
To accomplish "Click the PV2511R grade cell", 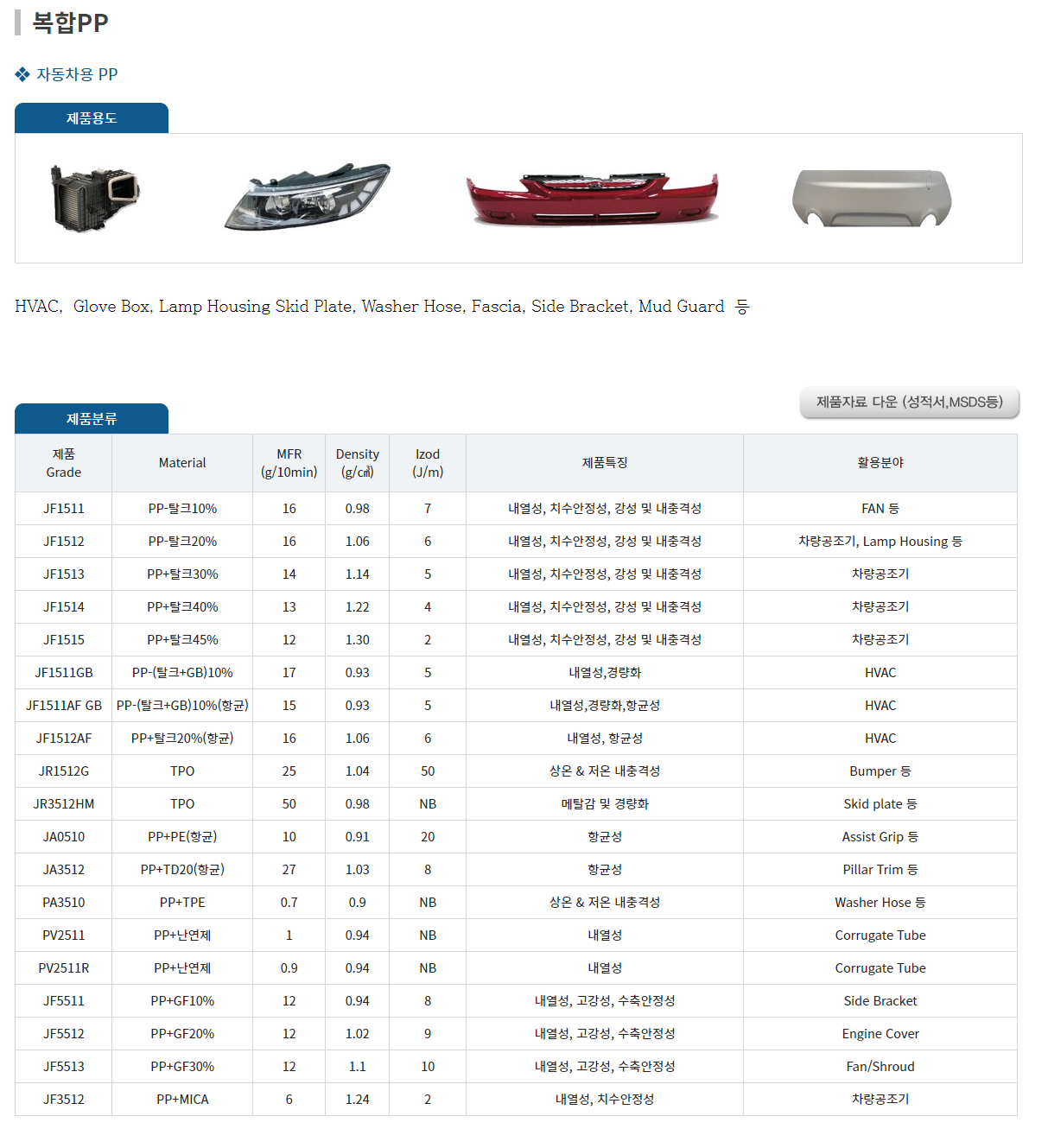I will point(64,968).
